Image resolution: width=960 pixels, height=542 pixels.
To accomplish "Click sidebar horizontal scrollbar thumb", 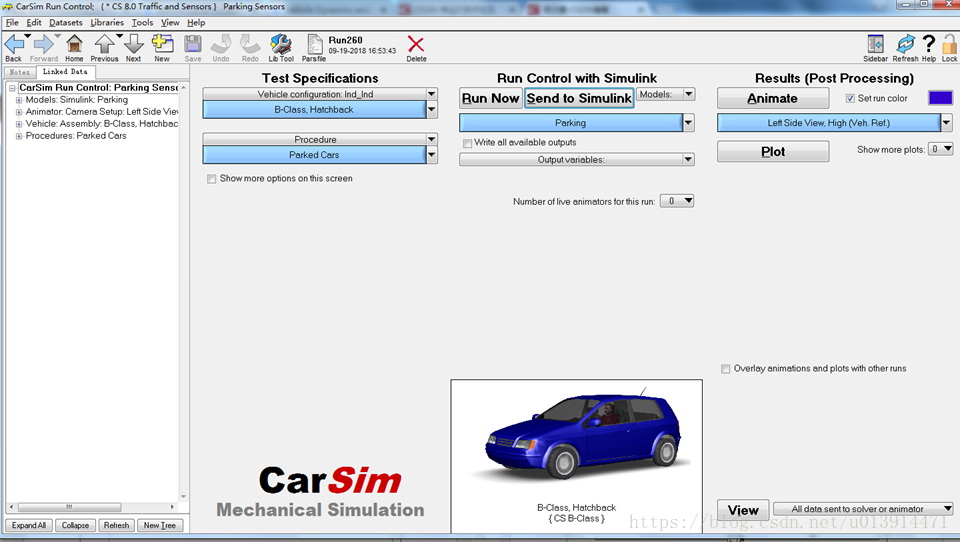I will tap(69, 507).
